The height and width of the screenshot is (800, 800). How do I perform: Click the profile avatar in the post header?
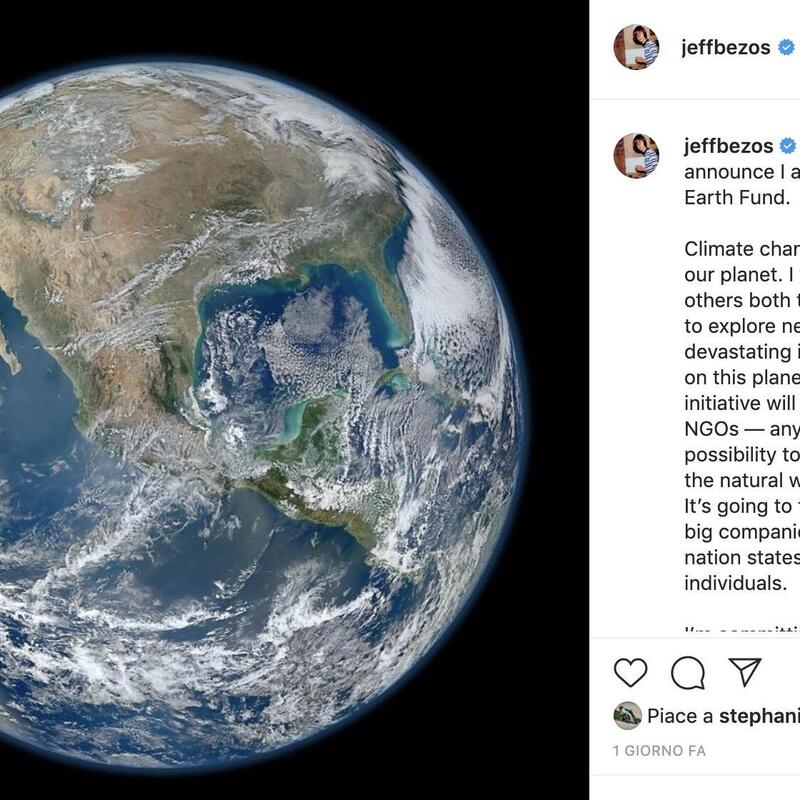(636, 48)
